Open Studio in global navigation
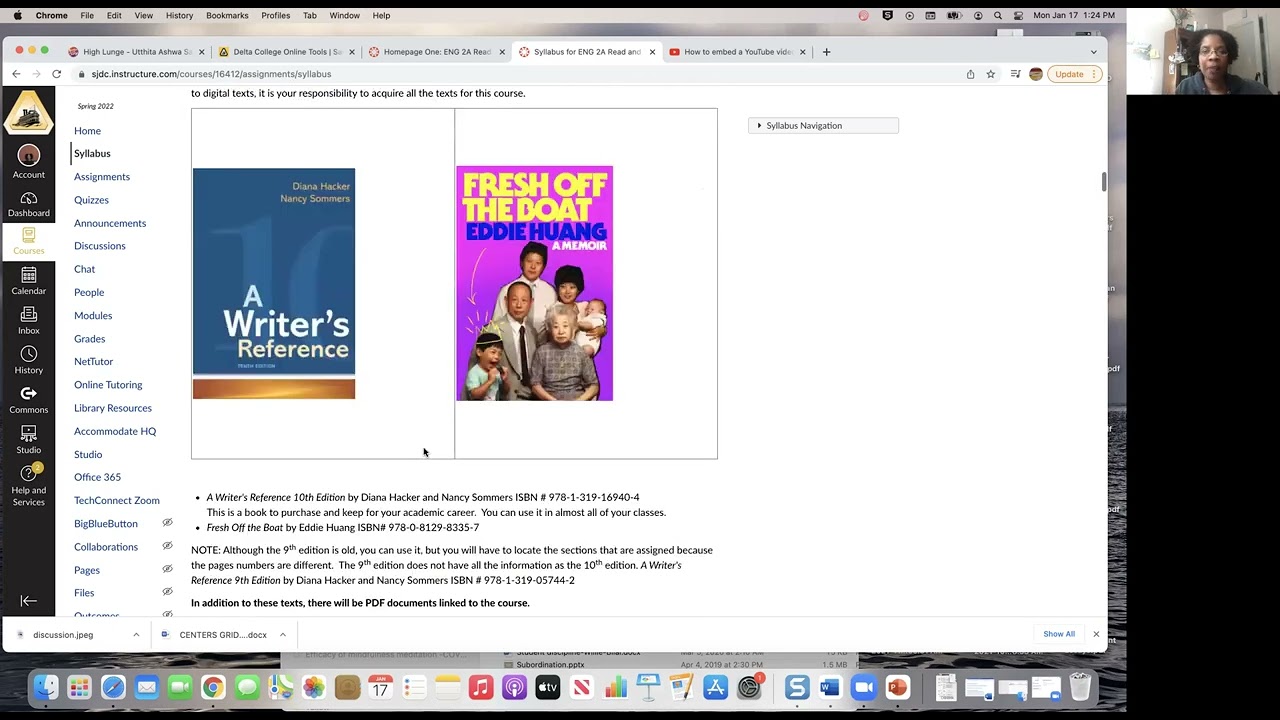Screen dimensions: 1280x720 click(28, 440)
